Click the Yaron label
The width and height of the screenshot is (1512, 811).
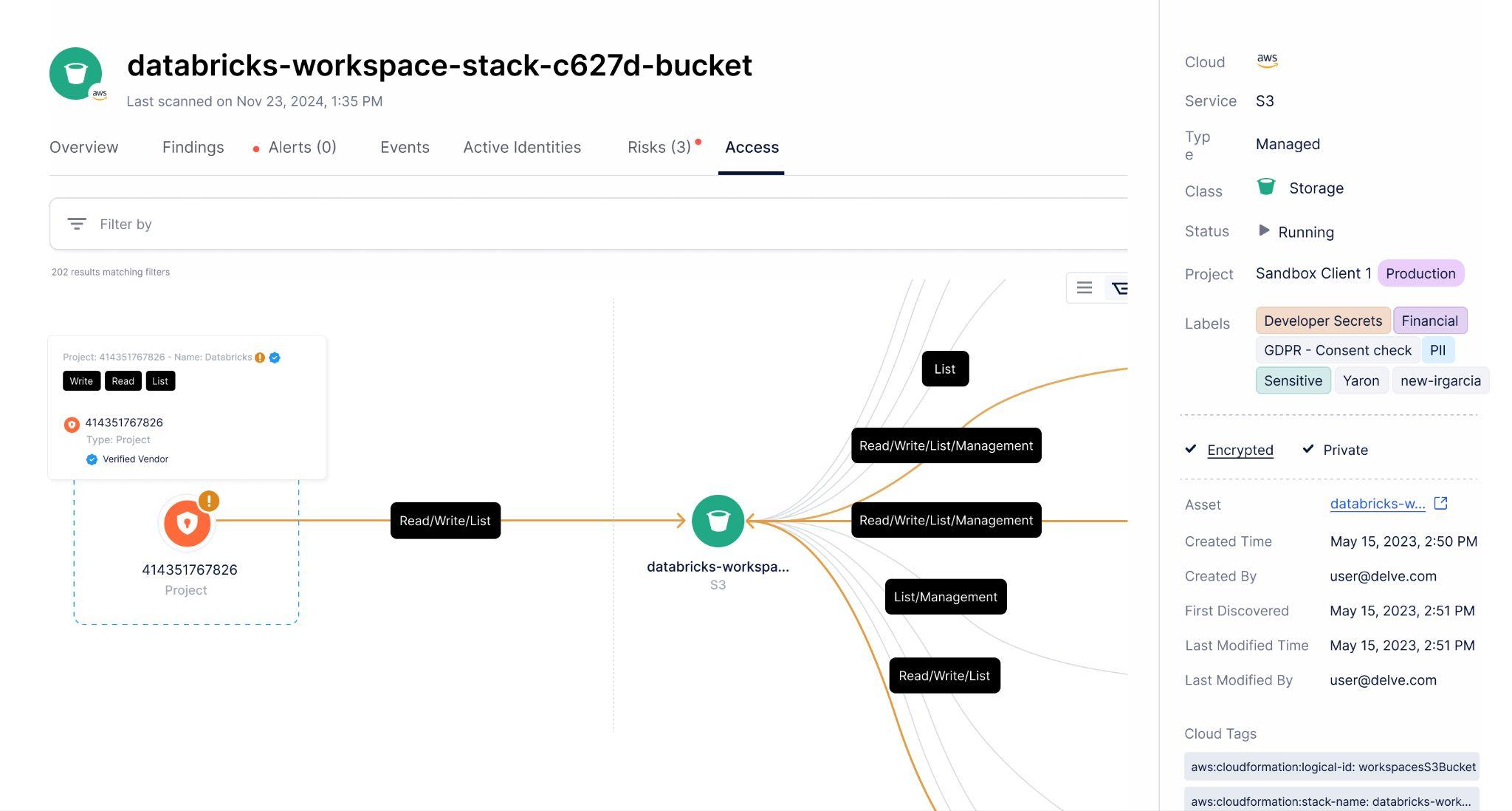(1361, 380)
